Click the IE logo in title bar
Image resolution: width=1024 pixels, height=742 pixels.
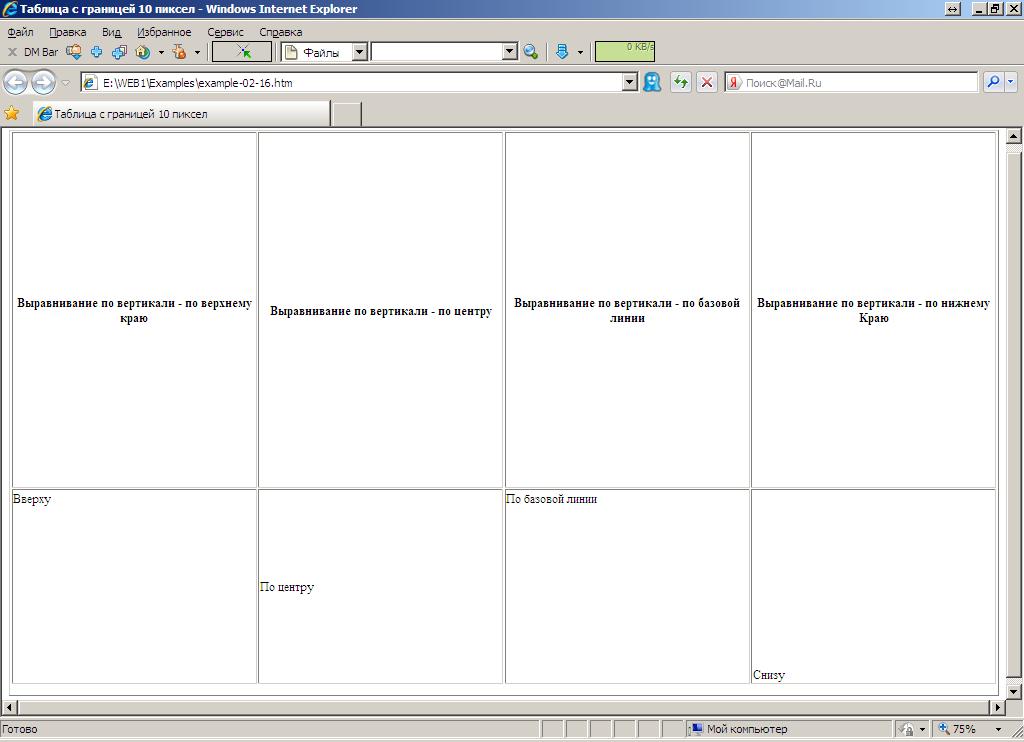tap(10, 9)
